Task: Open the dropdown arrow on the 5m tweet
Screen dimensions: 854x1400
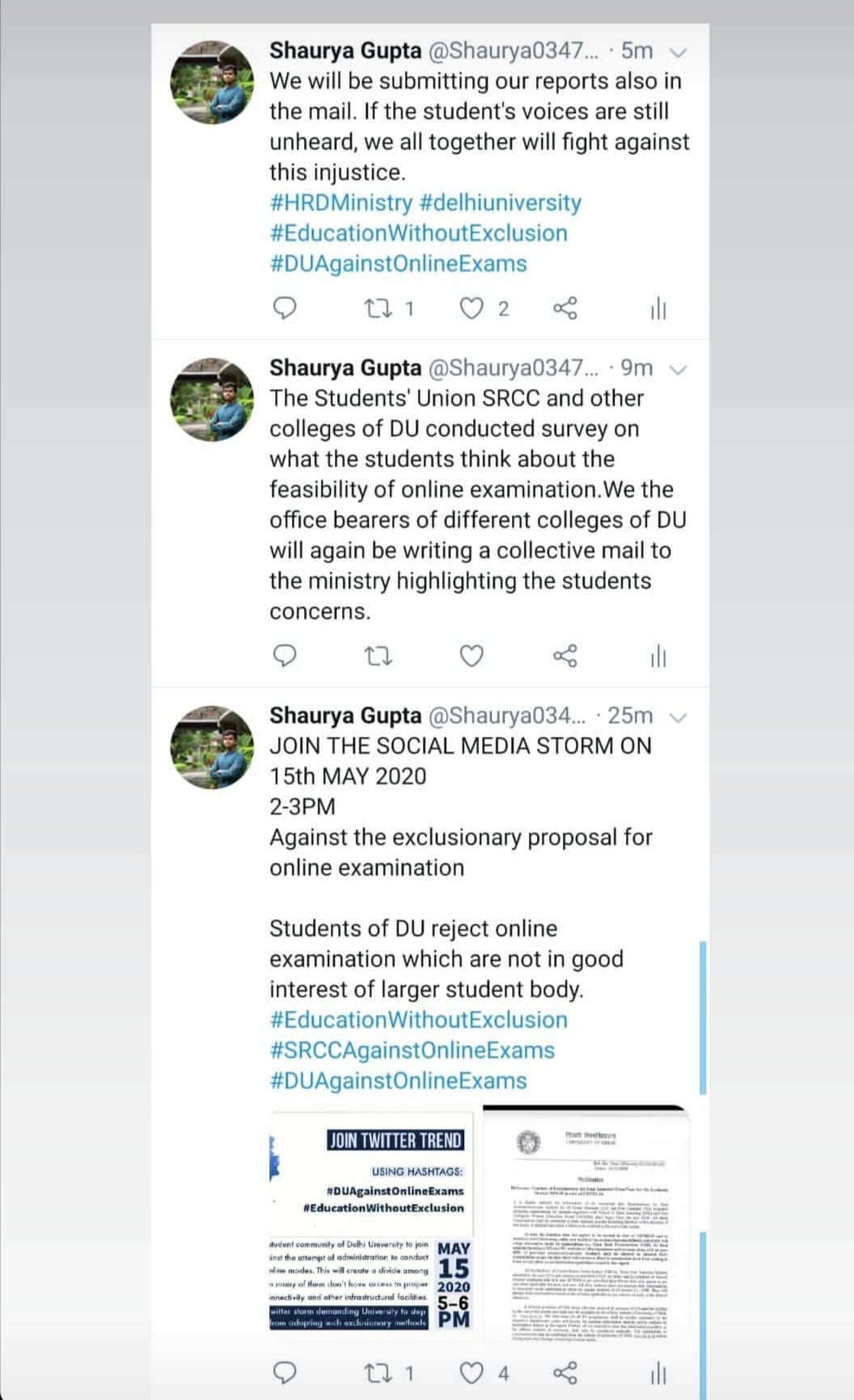Action: (x=679, y=53)
